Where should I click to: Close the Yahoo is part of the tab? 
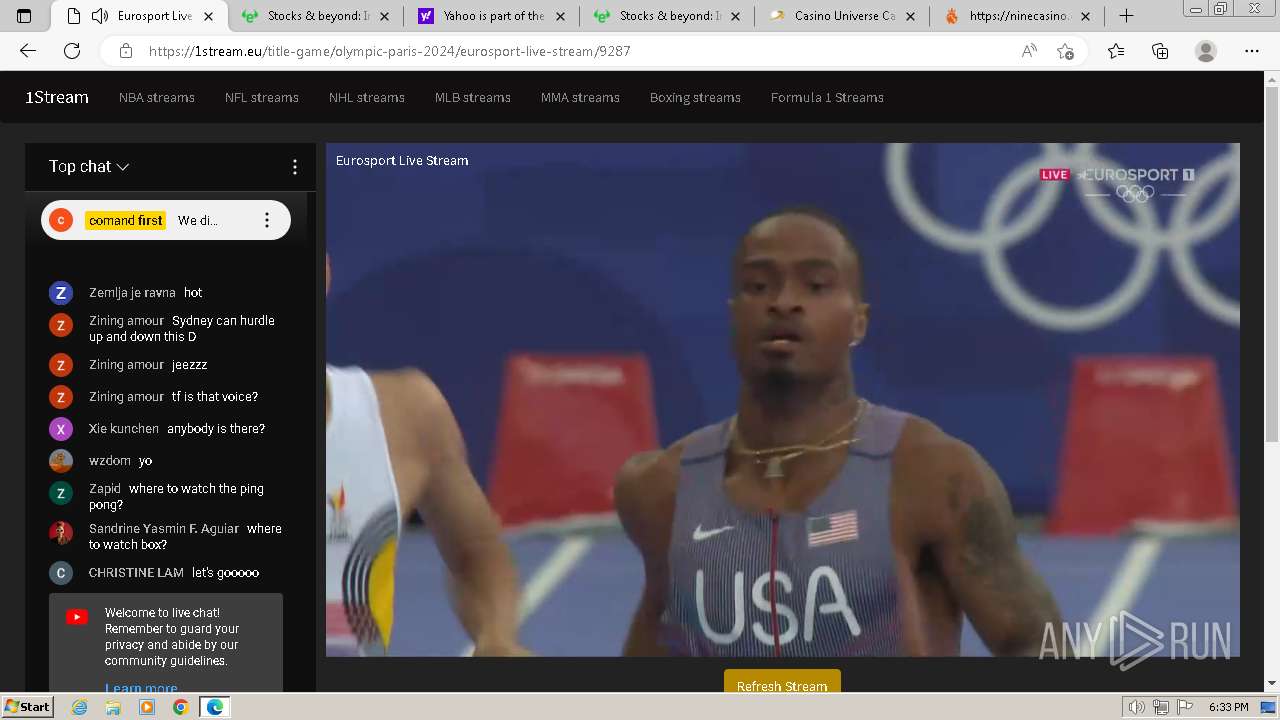point(560,16)
